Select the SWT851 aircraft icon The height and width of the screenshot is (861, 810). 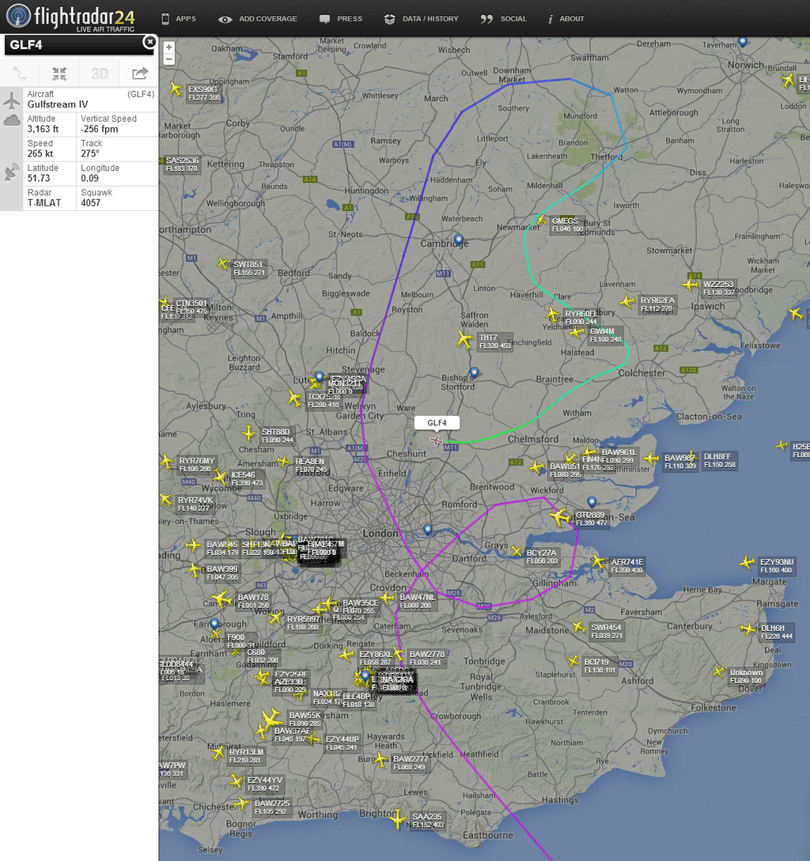[222, 264]
